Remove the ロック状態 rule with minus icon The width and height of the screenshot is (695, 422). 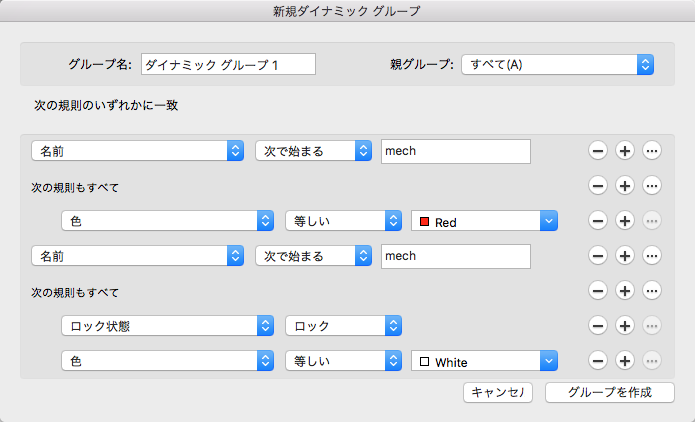597,325
